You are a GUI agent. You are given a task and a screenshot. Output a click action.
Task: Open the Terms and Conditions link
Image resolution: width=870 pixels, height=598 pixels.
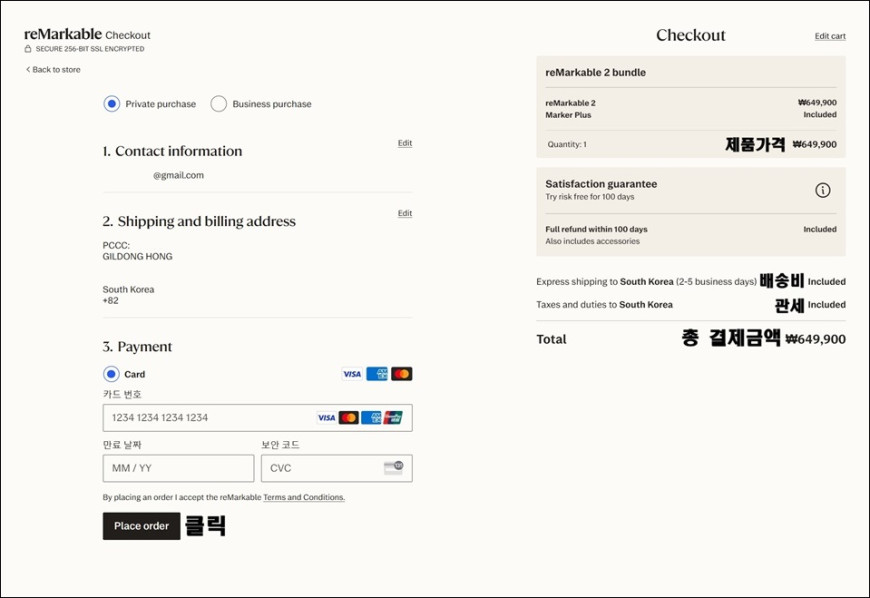304,497
